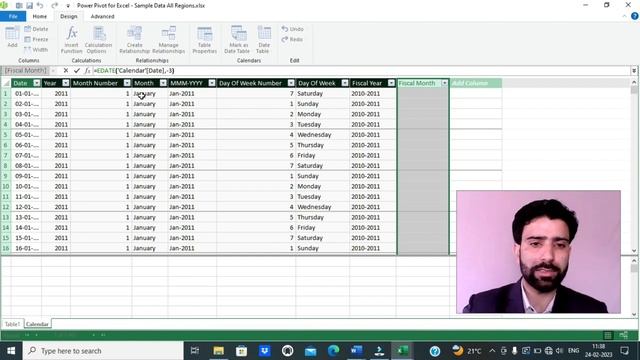Open Calculation Options
The height and width of the screenshot is (360, 640).
point(98,40)
